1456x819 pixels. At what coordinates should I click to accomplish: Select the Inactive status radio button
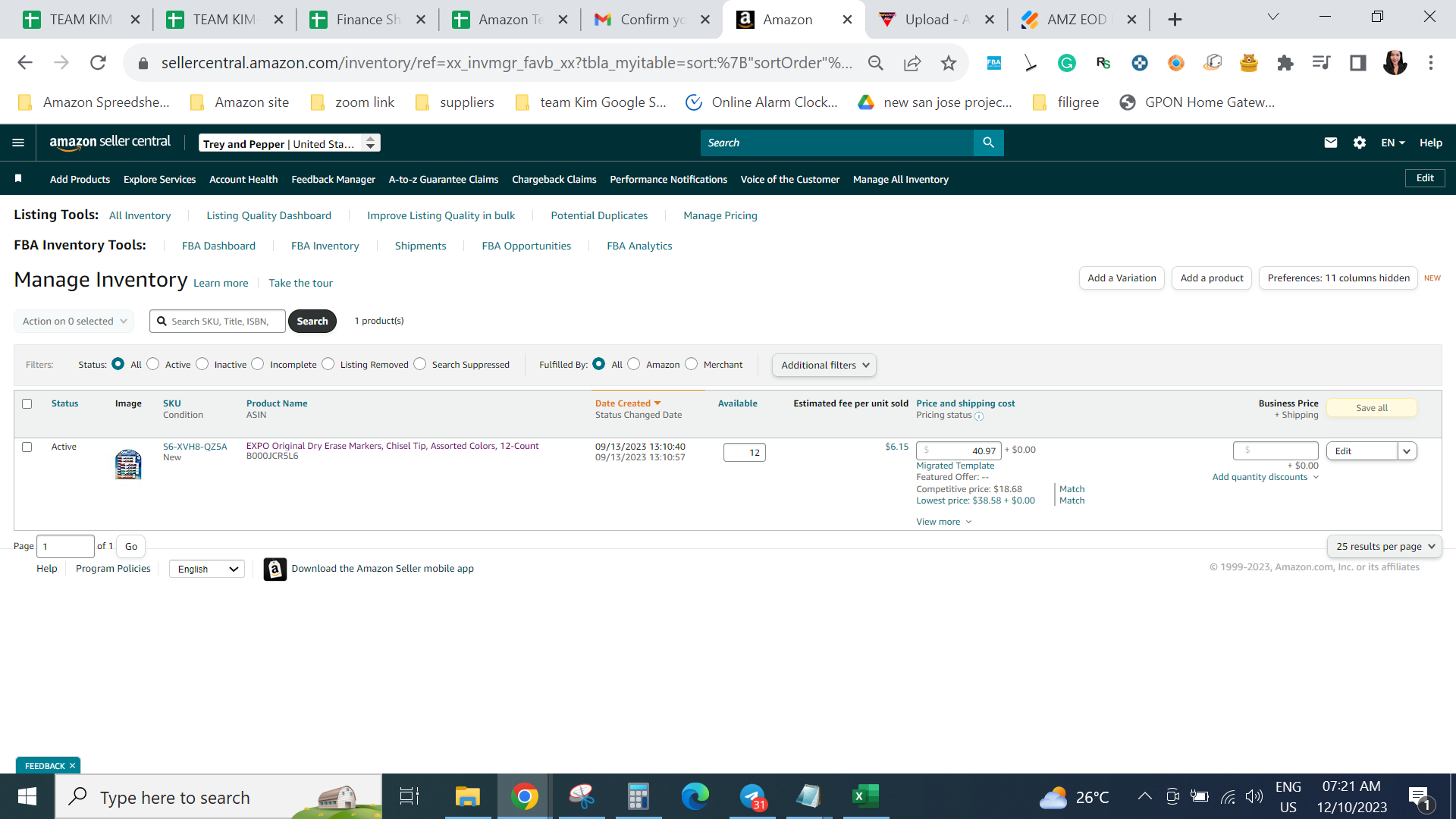pyautogui.click(x=202, y=364)
